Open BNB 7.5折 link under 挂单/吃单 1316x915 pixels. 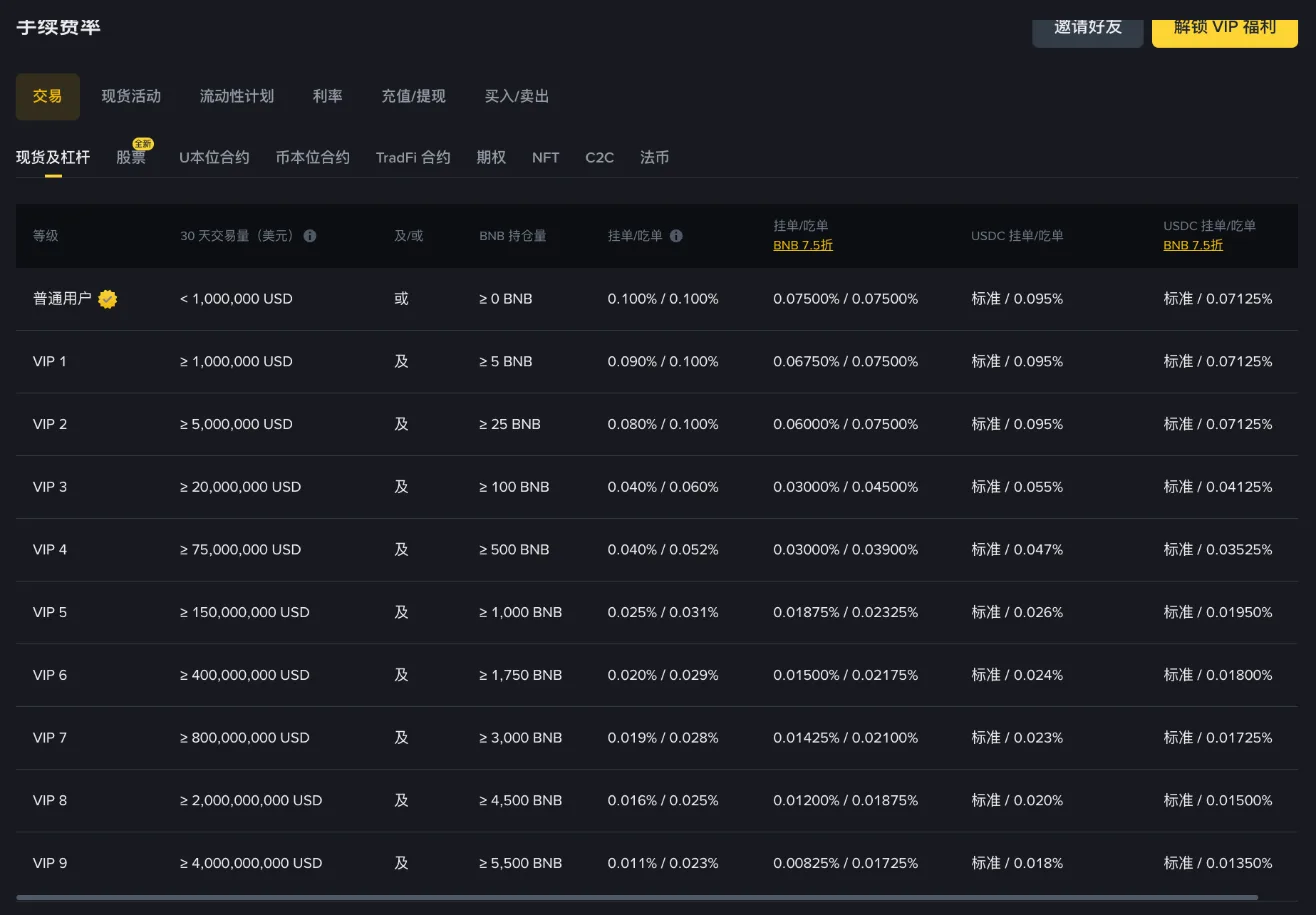803,245
